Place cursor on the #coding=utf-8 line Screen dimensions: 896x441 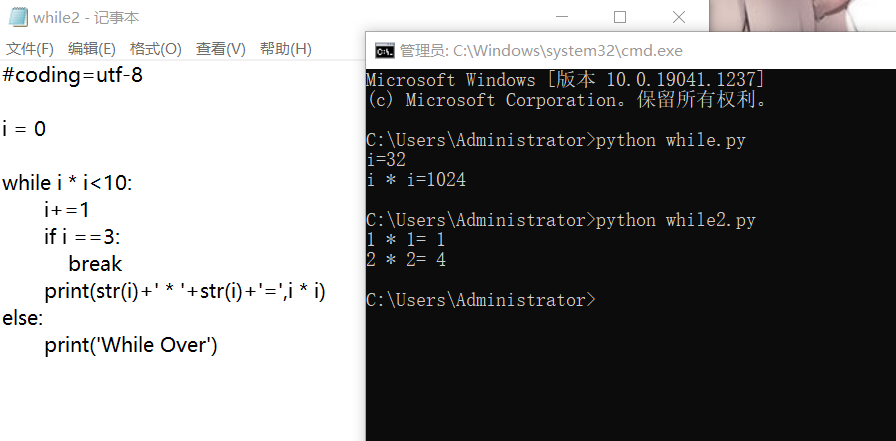pos(72,75)
